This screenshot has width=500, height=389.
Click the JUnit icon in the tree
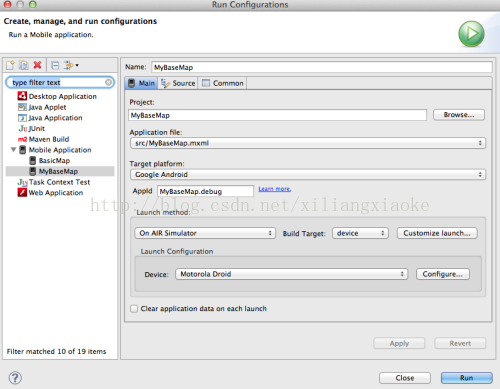click(23, 128)
